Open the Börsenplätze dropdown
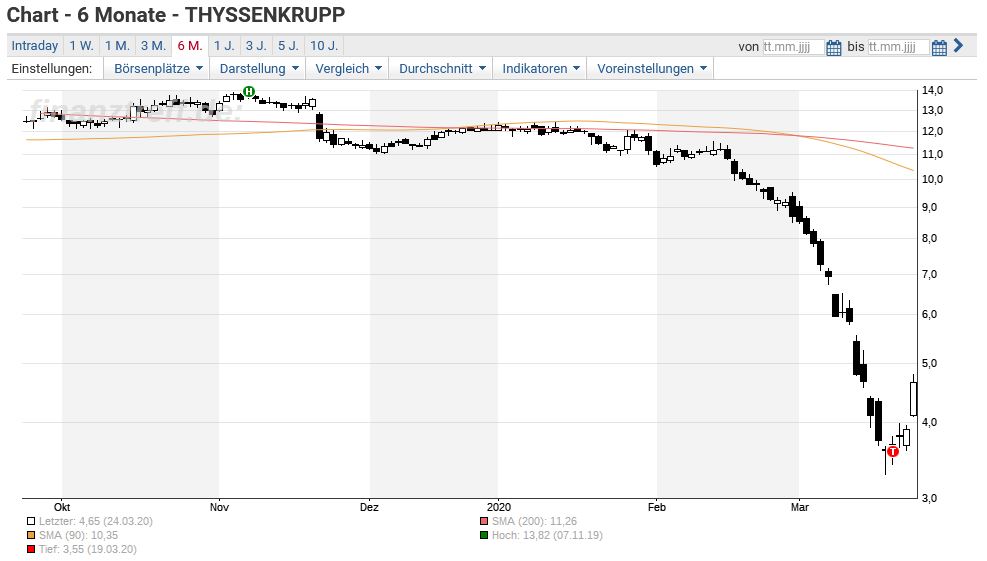The width and height of the screenshot is (987, 561). point(157,69)
